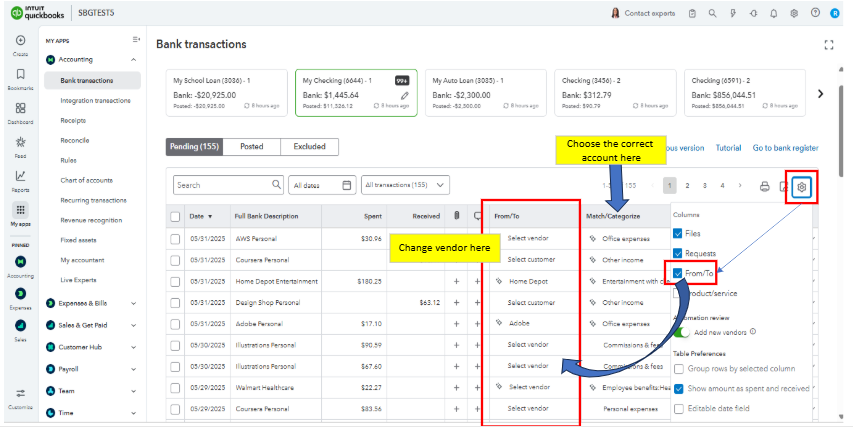Go to page 2 of transactions

(687, 186)
